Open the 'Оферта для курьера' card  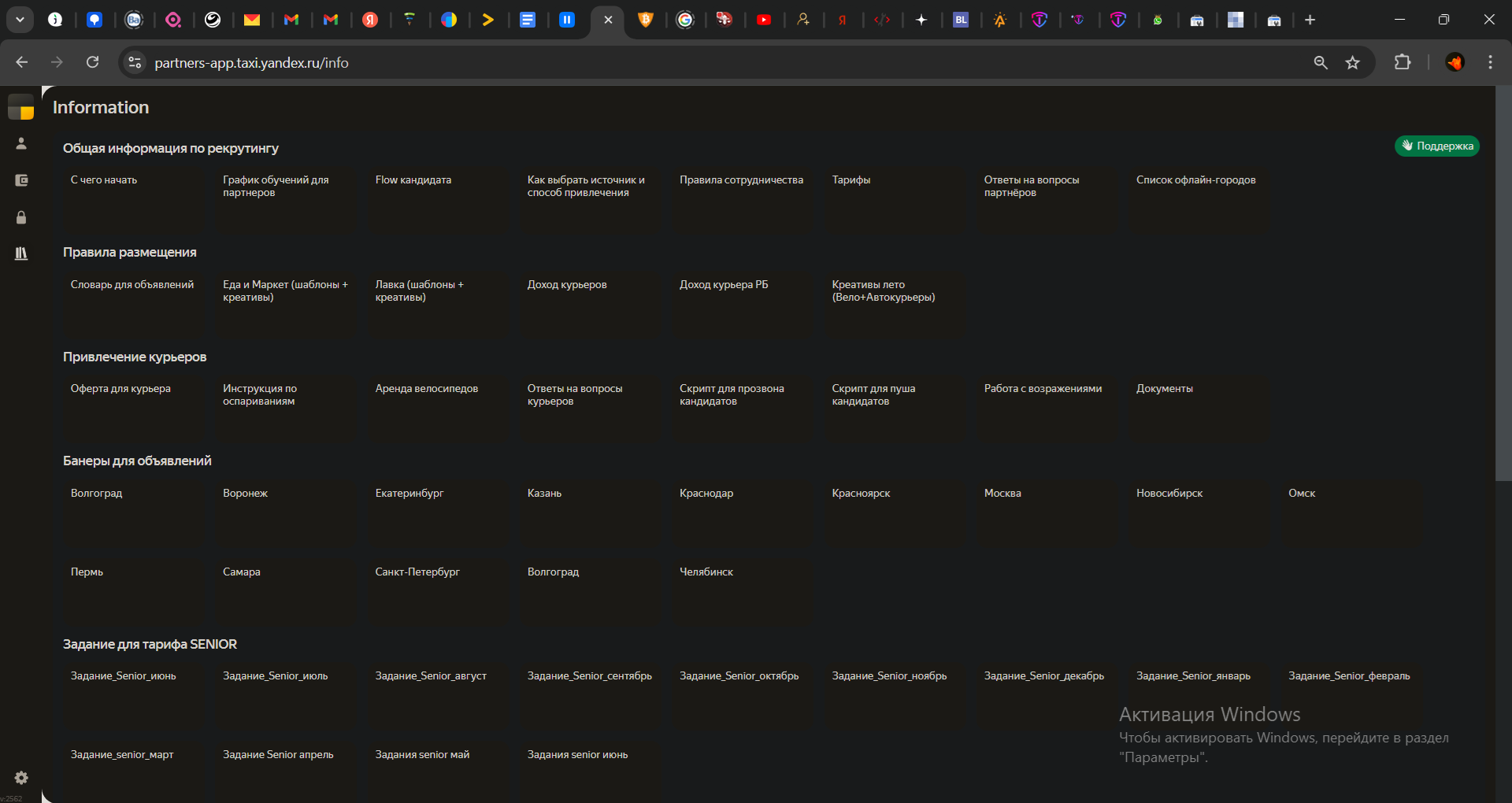point(132,408)
